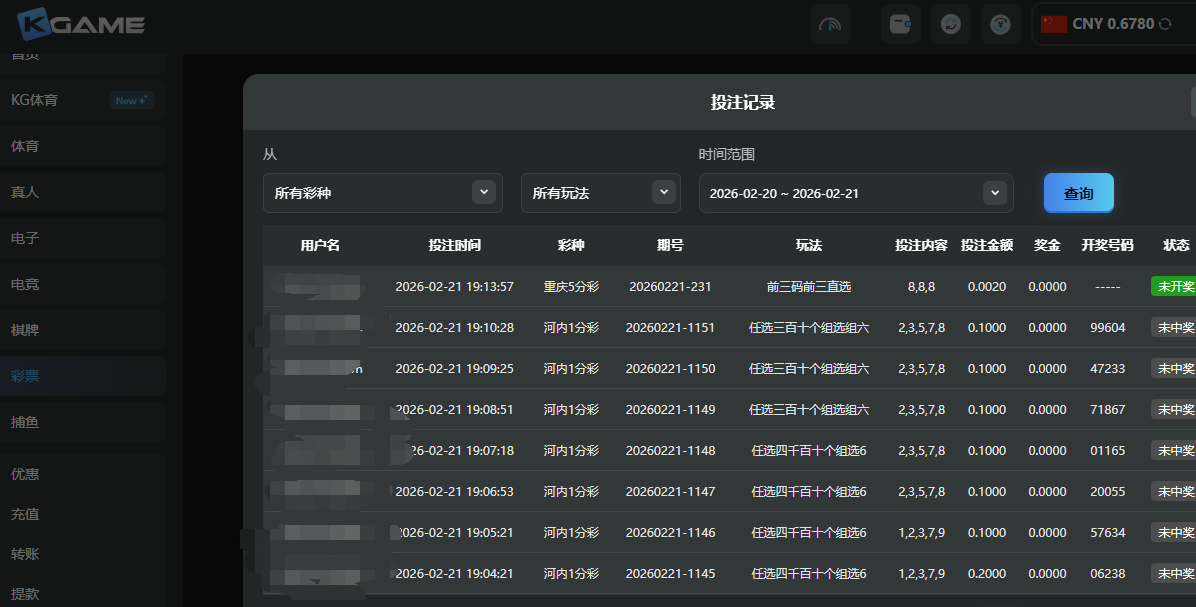Click the green 未开奖 status badge
Viewport: 1196px width, 607px height.
(1174, 286)
